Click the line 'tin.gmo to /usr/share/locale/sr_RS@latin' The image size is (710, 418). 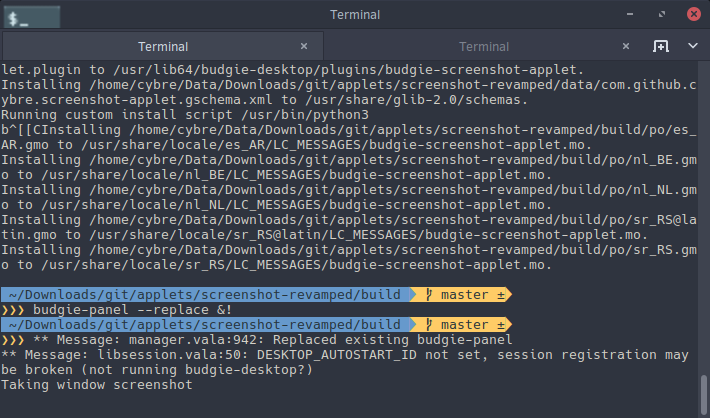[x=324, y=235]
